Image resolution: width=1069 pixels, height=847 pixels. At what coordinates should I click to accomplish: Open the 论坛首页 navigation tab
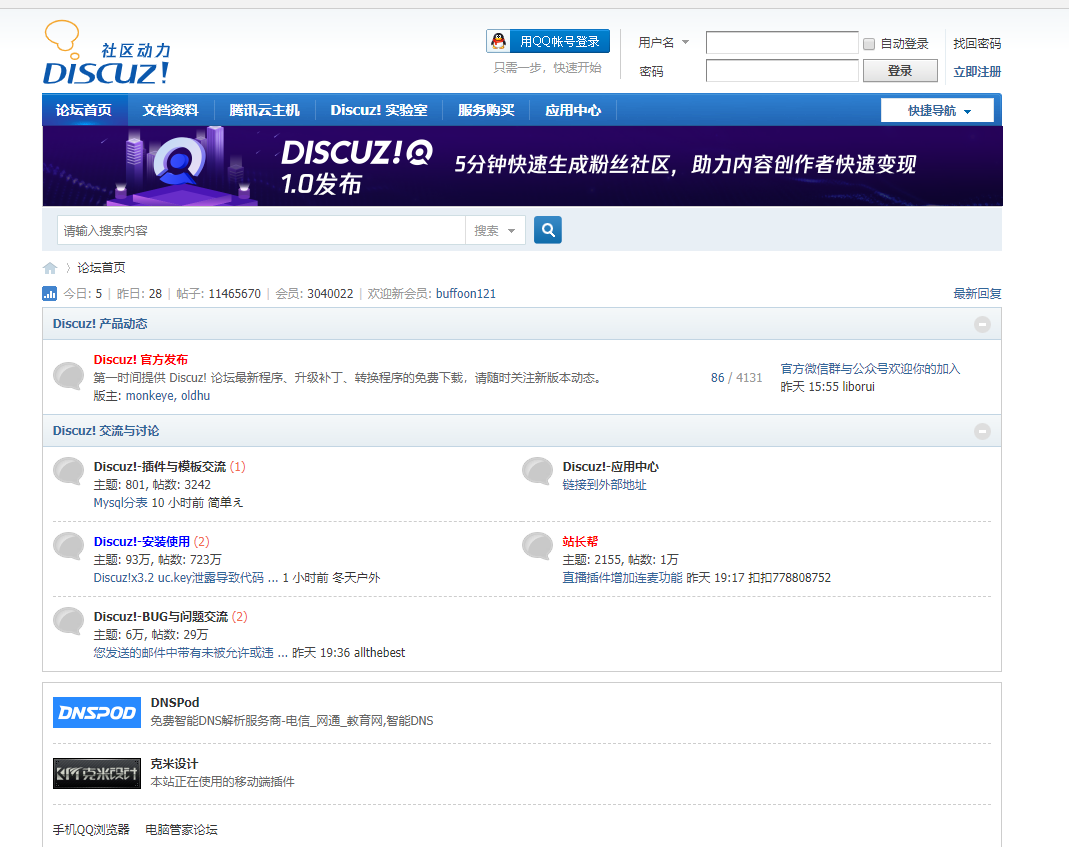tap(84, 110)
